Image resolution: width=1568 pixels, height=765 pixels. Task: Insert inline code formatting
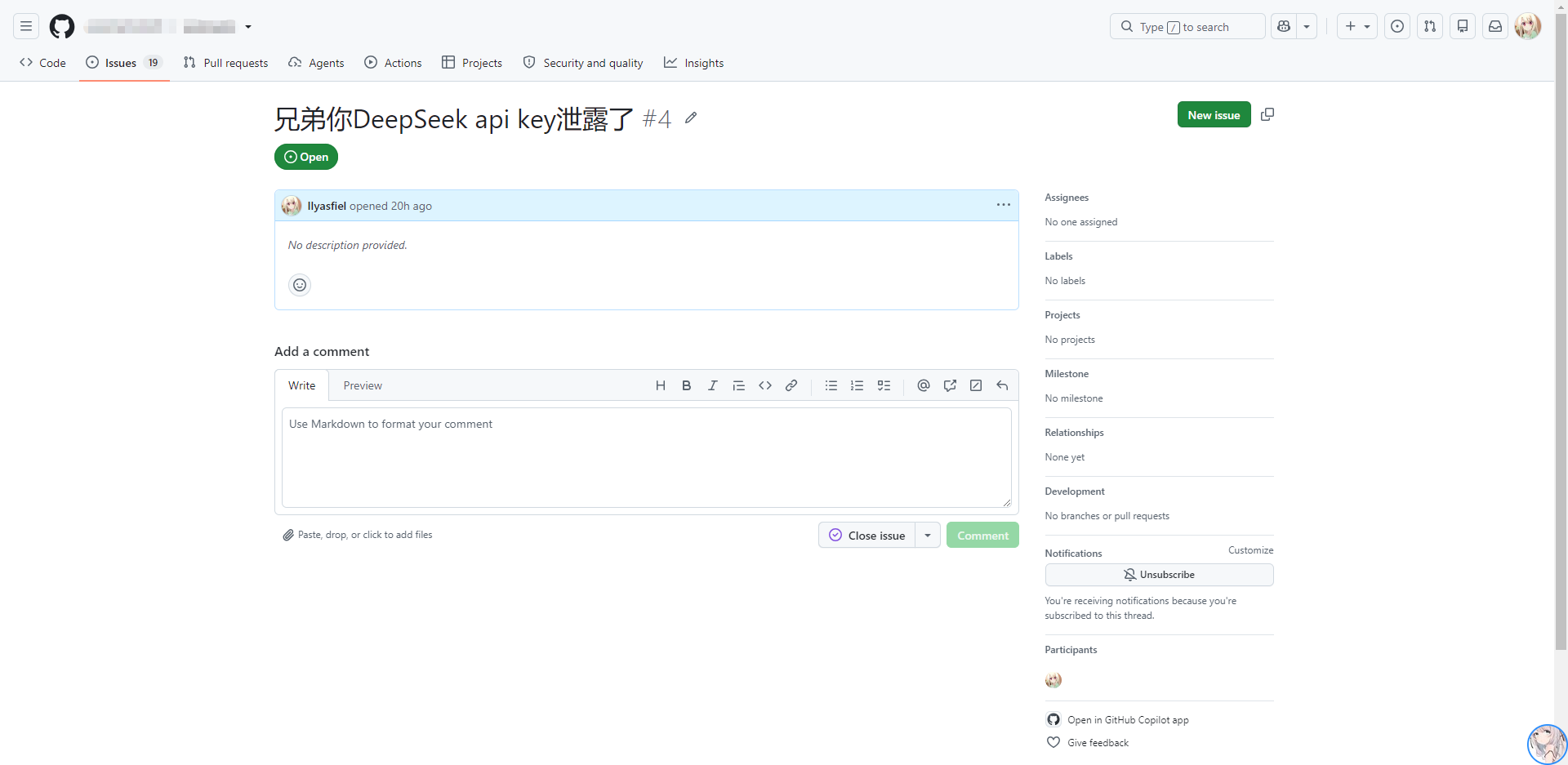pyautogui.click(x=765, y=385)
